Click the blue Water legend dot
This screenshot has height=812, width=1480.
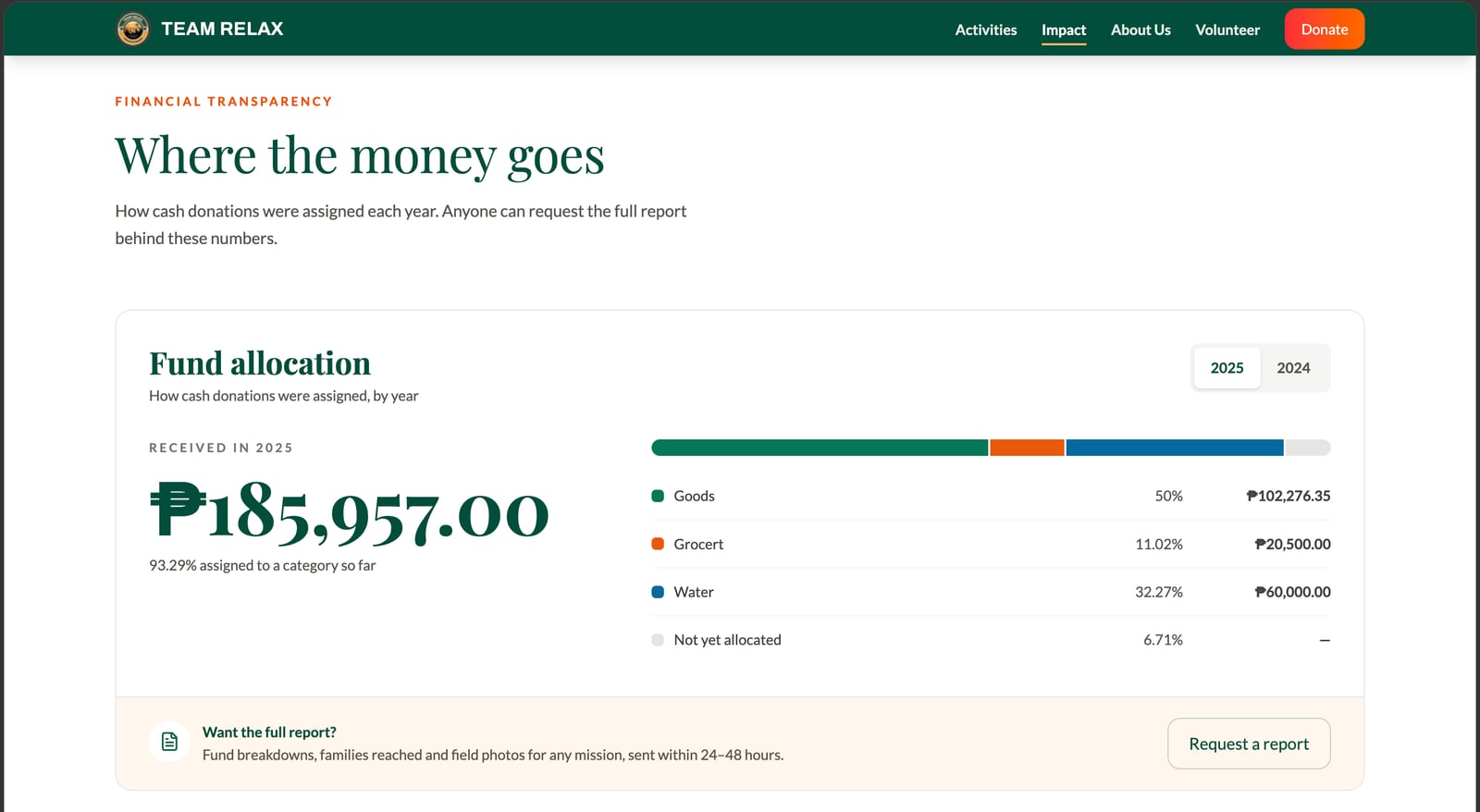pyautogui.click(x=658, y=592)
